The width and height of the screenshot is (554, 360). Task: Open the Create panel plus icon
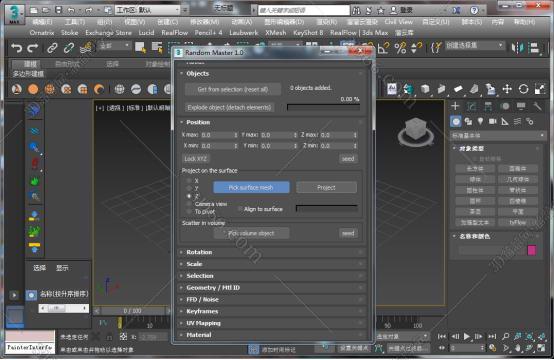click(455, 106)
